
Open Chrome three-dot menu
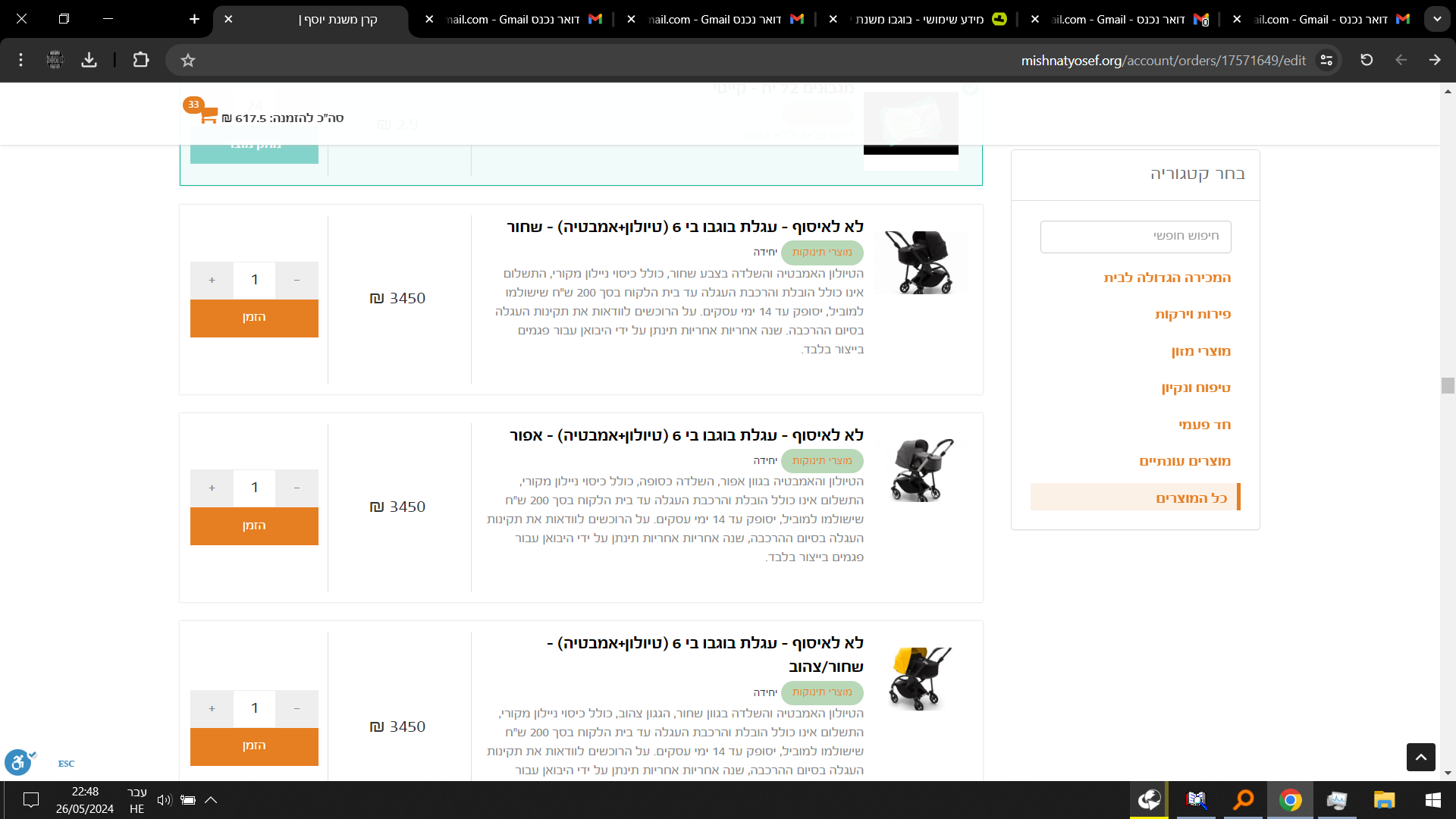pos(20,60)
